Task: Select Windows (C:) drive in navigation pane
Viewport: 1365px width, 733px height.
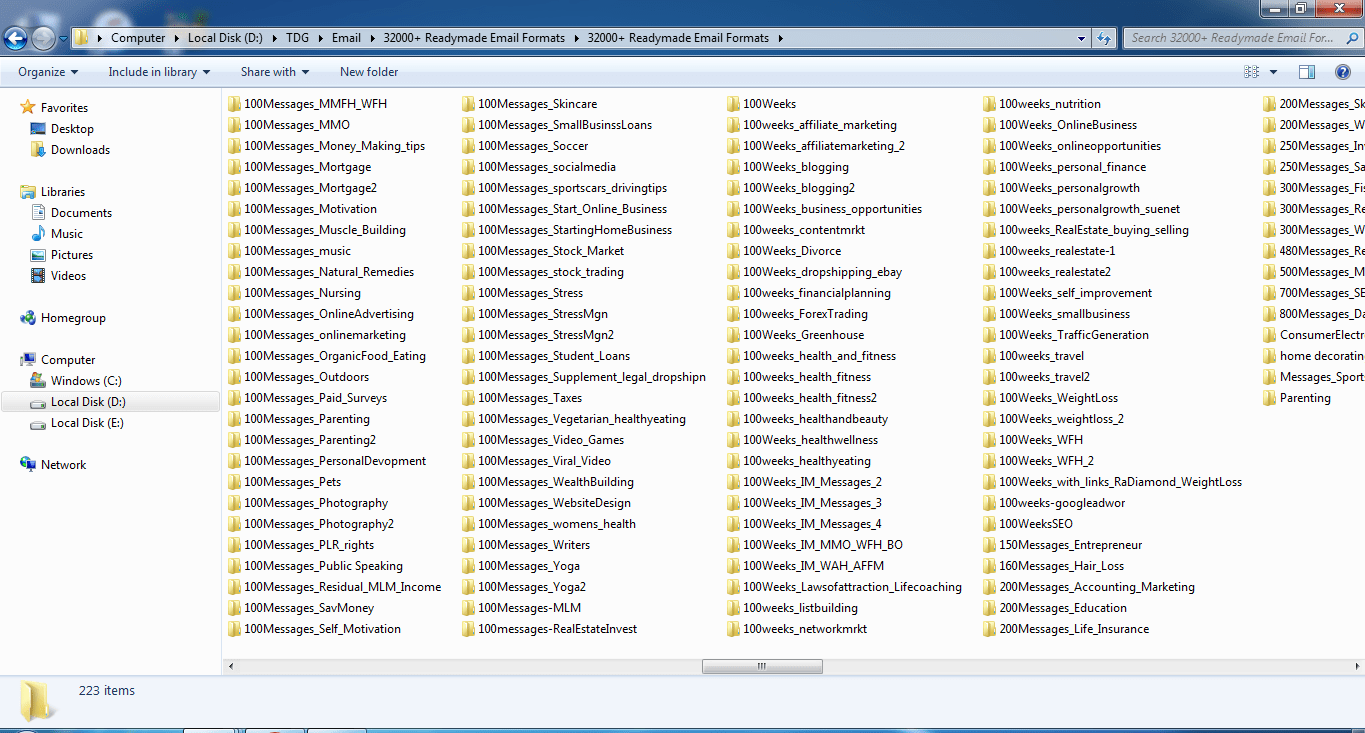Action: [x=85, y=381]
